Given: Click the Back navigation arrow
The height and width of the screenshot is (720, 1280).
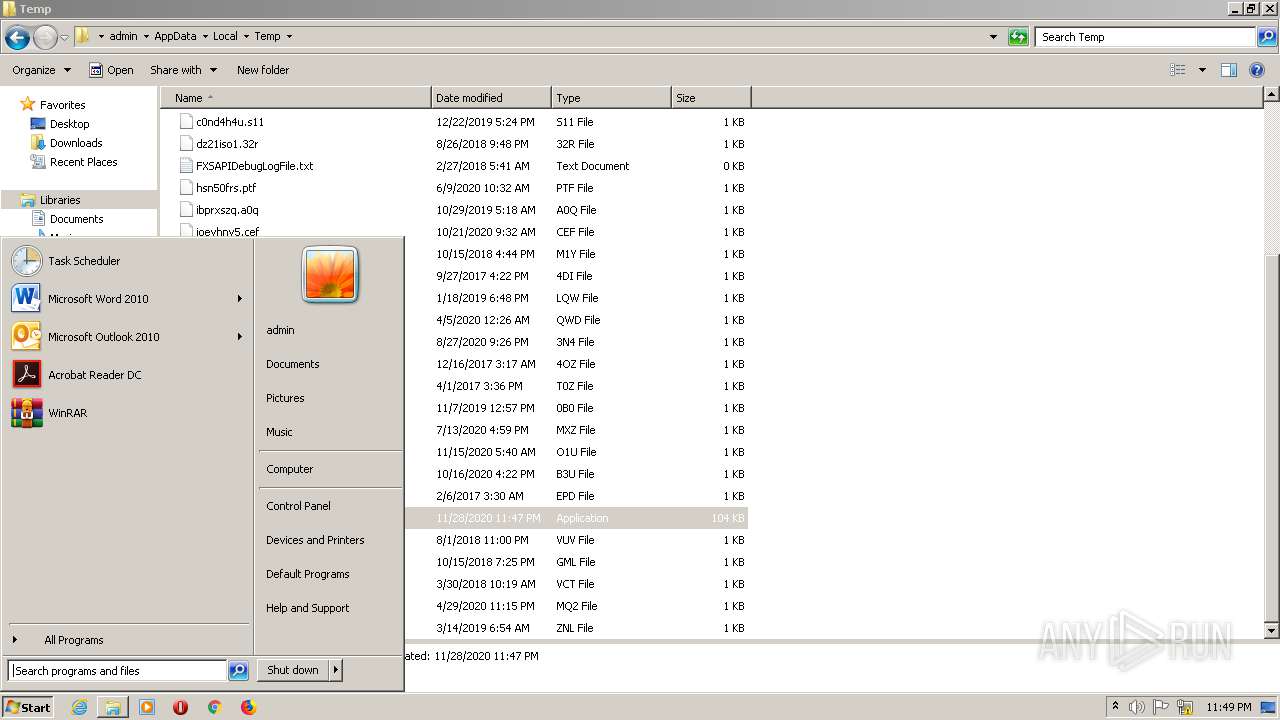Looking at the screenshot, I should point(17,37).
